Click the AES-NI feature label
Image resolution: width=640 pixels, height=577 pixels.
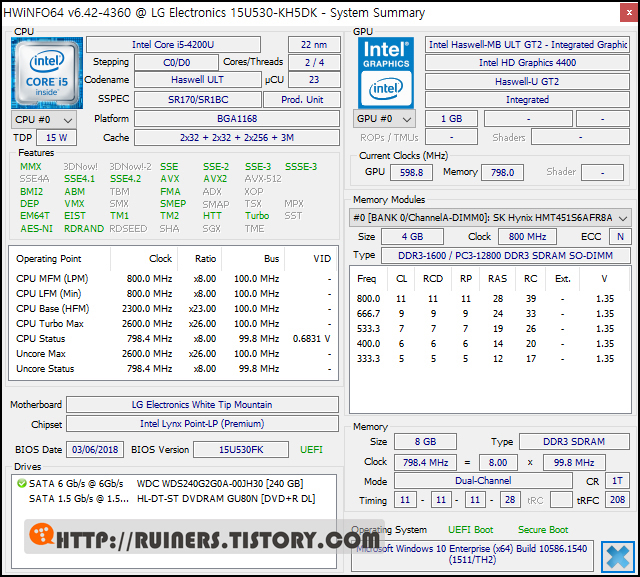tap(36, 229)
